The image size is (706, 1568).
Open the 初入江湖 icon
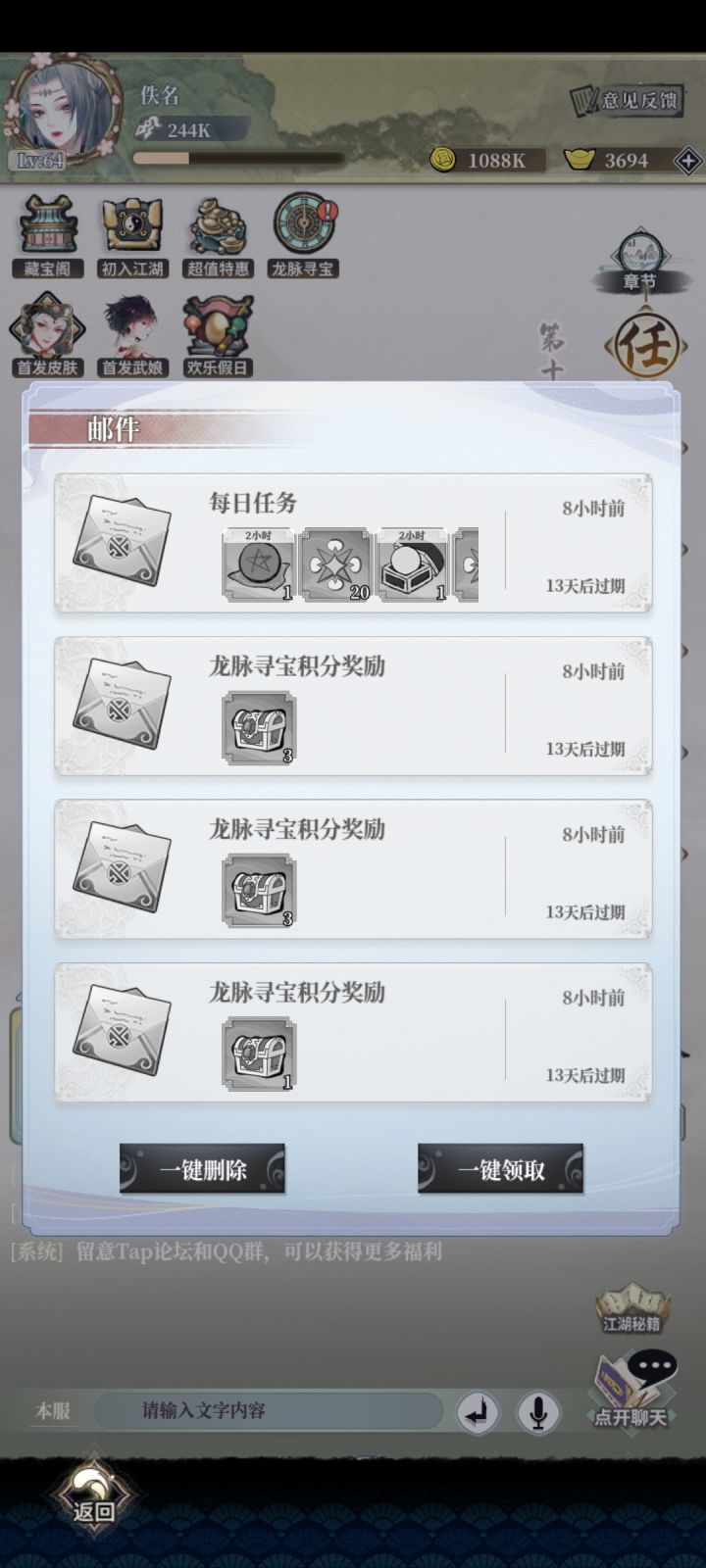point(132,237)
